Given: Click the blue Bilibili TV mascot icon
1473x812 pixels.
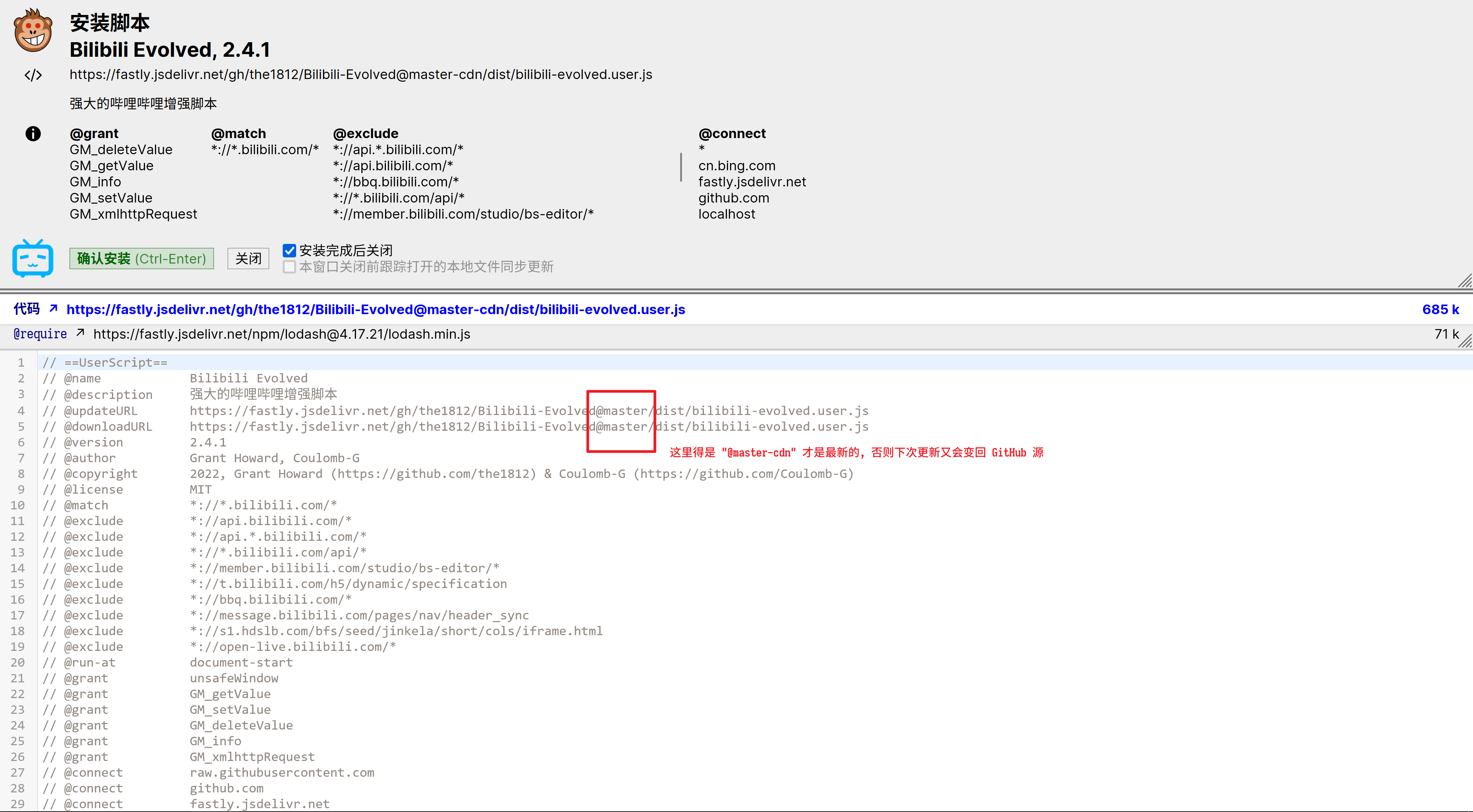Looking at the screenshot, I should click(33, 259).
